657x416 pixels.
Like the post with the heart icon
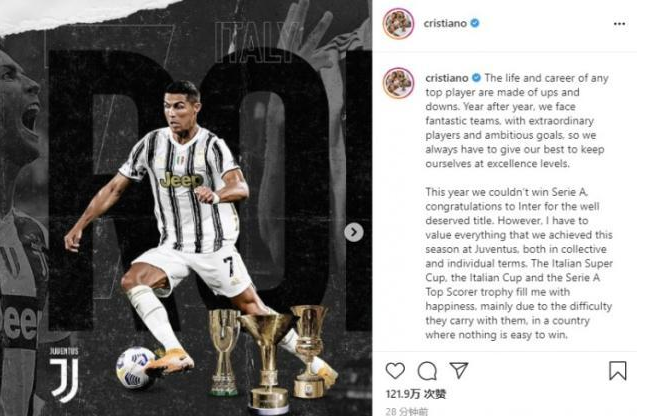[x=395, y=370]
